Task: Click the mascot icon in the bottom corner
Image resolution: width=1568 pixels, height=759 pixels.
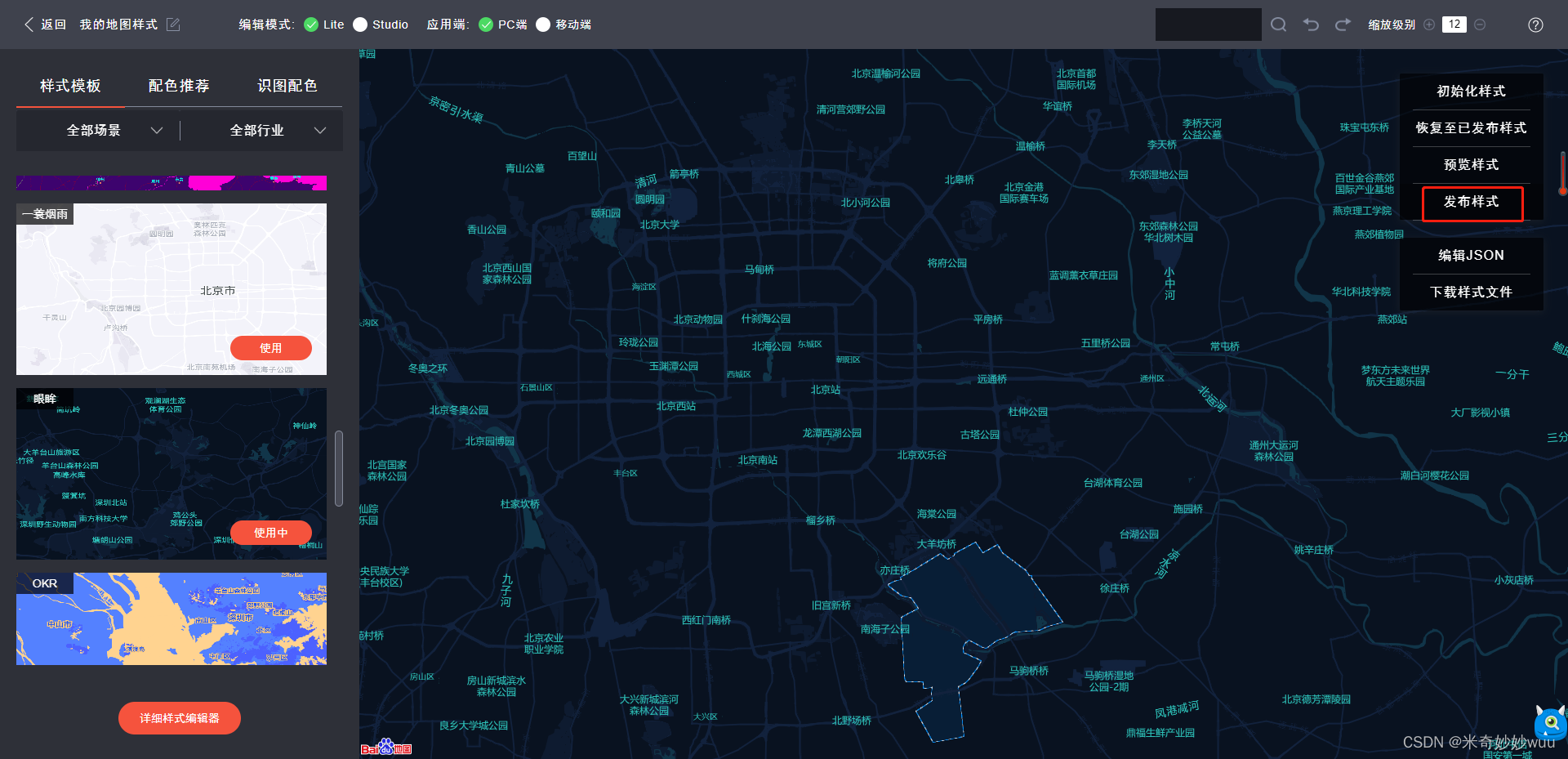Action: coord(1549,722)
